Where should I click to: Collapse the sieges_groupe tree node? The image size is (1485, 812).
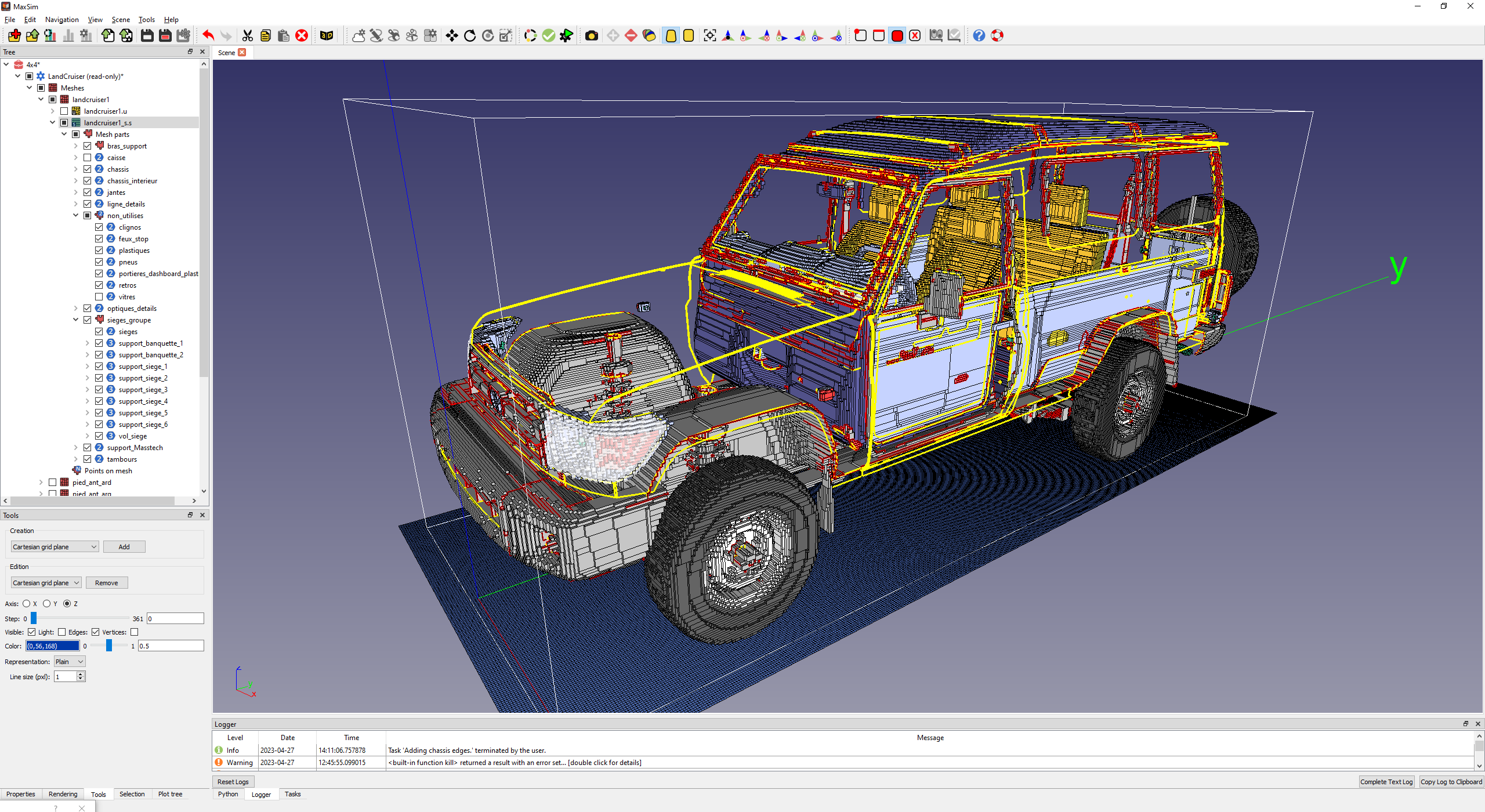pos(76,320)
